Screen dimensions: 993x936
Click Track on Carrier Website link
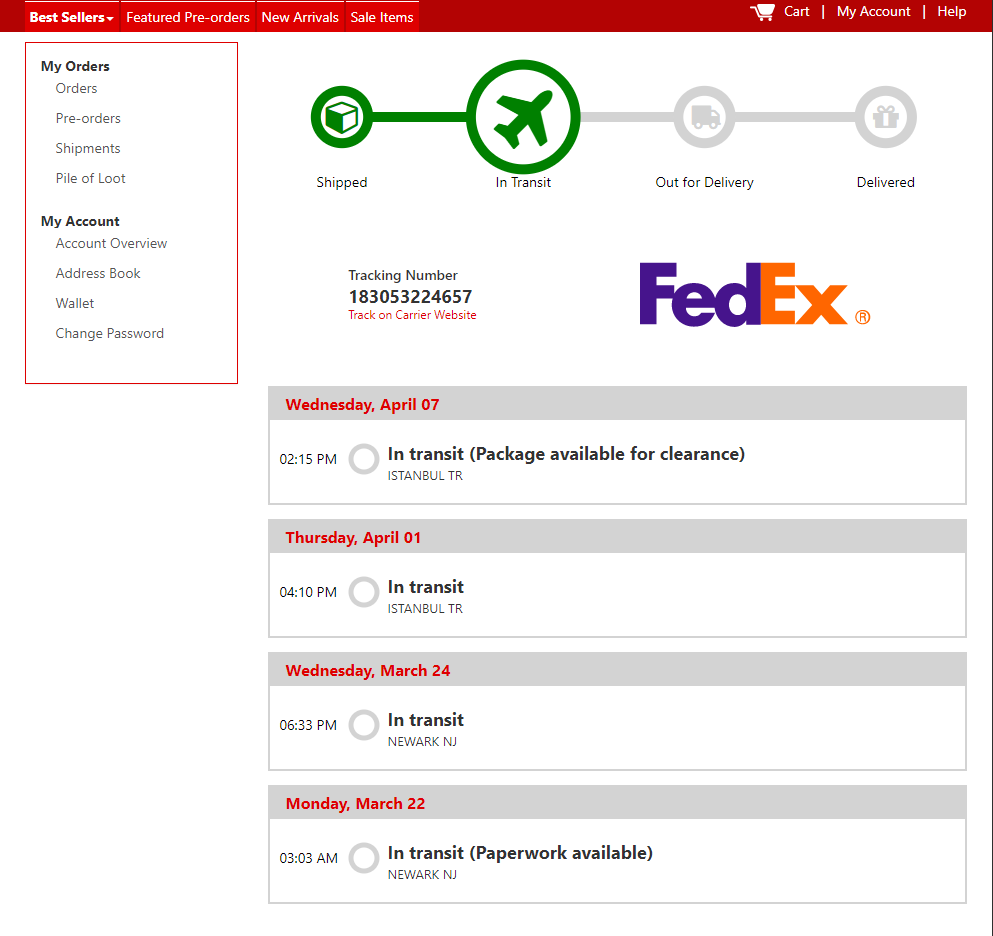pyautogui.click(x=412, y=315)
